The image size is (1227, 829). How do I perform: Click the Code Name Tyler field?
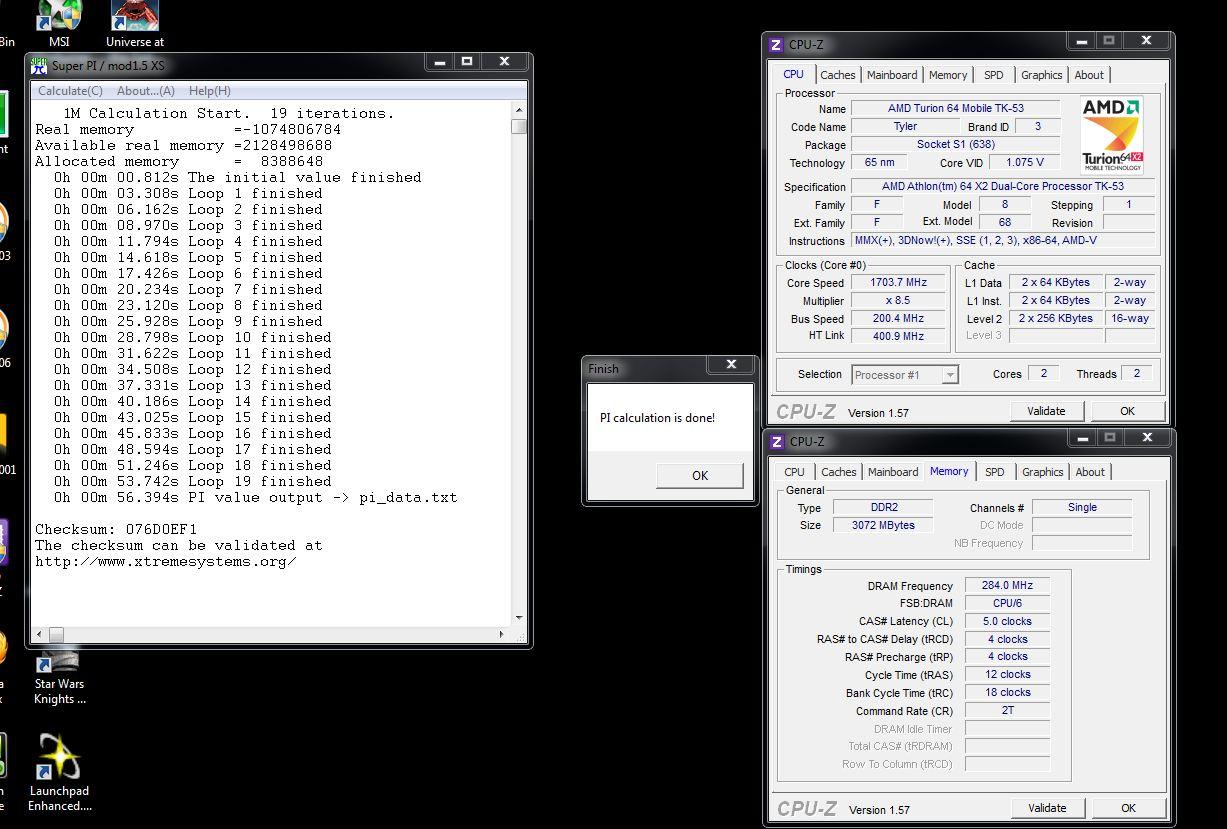(x=905, y=127)
